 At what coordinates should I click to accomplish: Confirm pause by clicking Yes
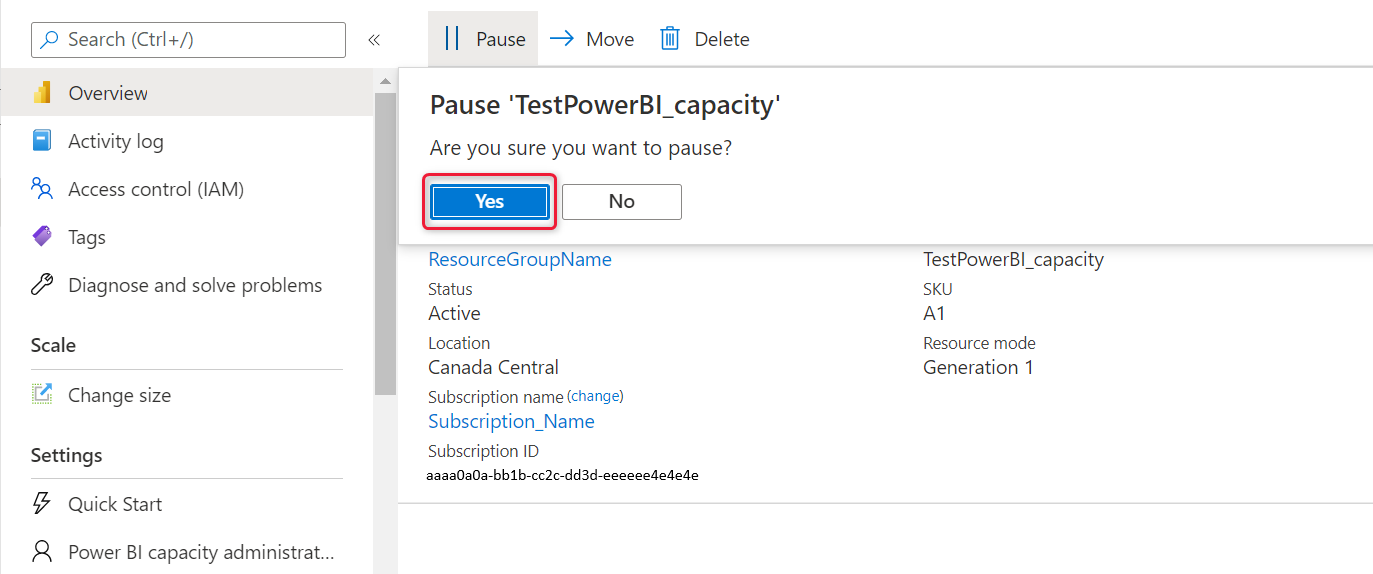(x=490, y=201)
